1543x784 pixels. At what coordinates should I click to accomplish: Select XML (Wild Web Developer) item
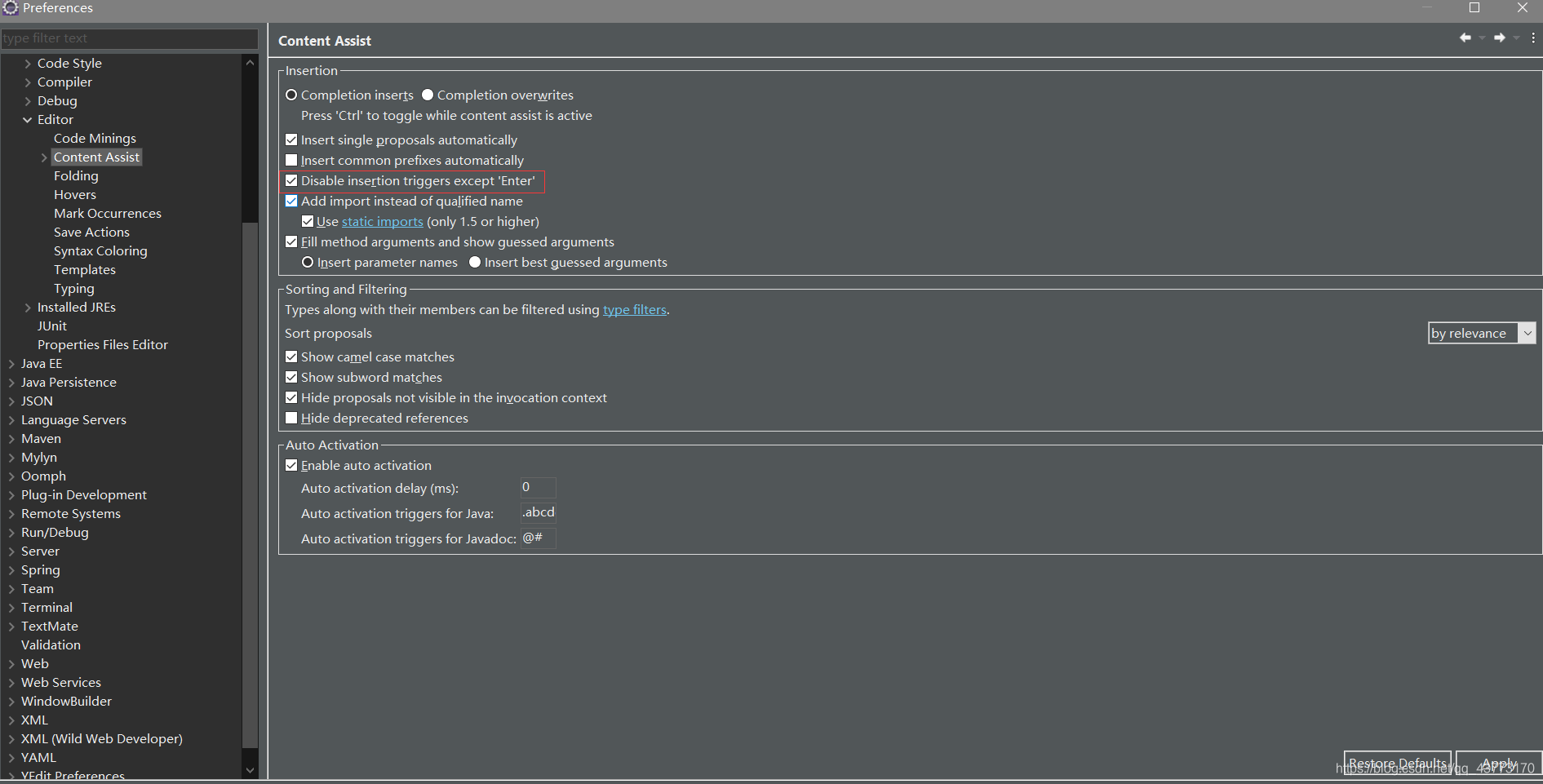pos(102,738)
